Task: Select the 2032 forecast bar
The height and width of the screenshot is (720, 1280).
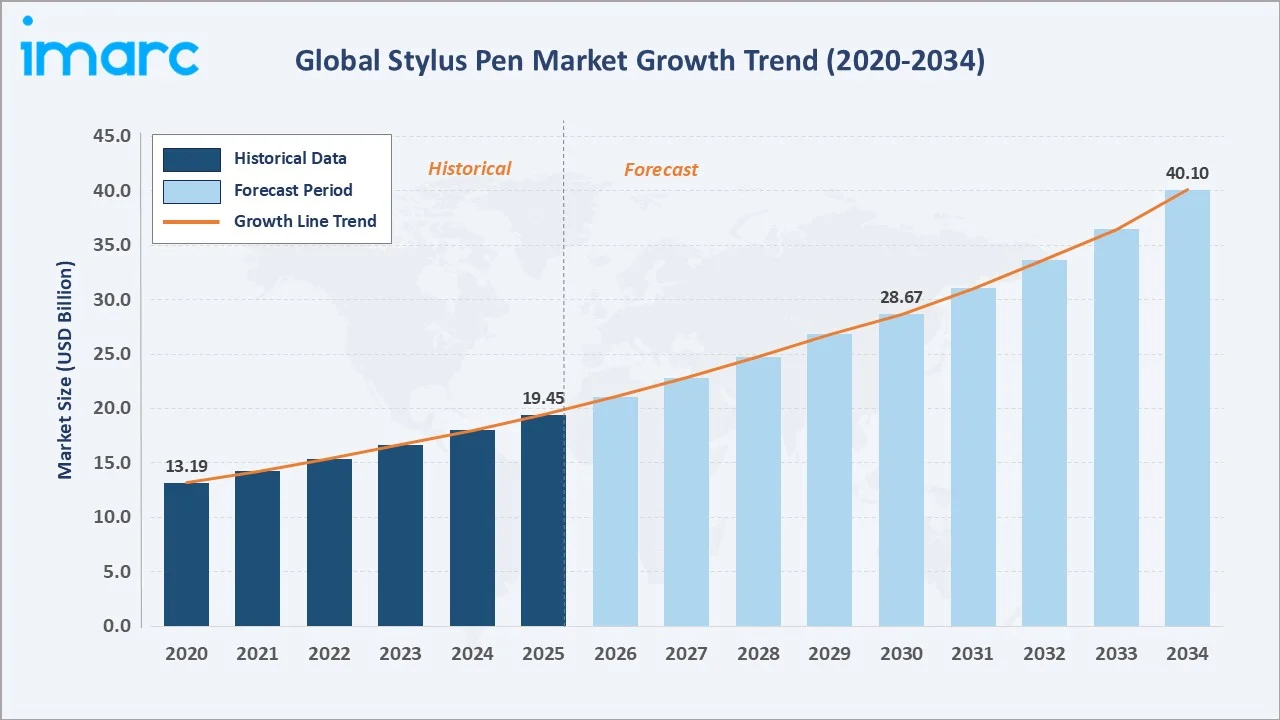Action: click(x=1044, y=443)
